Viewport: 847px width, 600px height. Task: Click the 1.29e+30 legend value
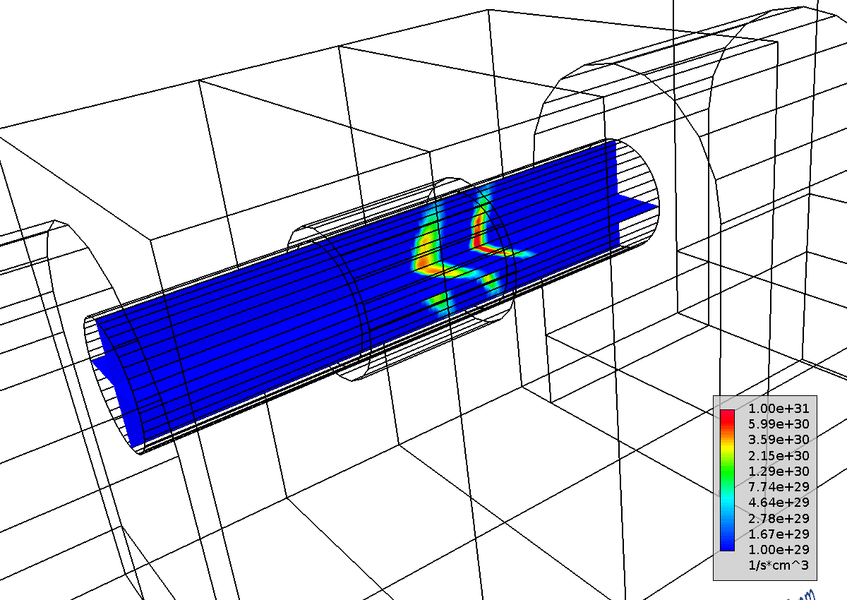coord(778,471)
